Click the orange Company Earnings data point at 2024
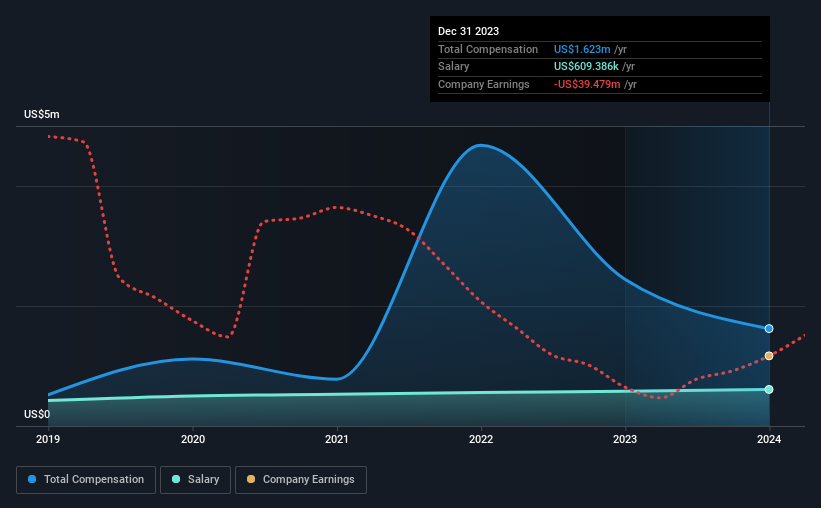This screenshot has width=821, height=508. (769, 356)
